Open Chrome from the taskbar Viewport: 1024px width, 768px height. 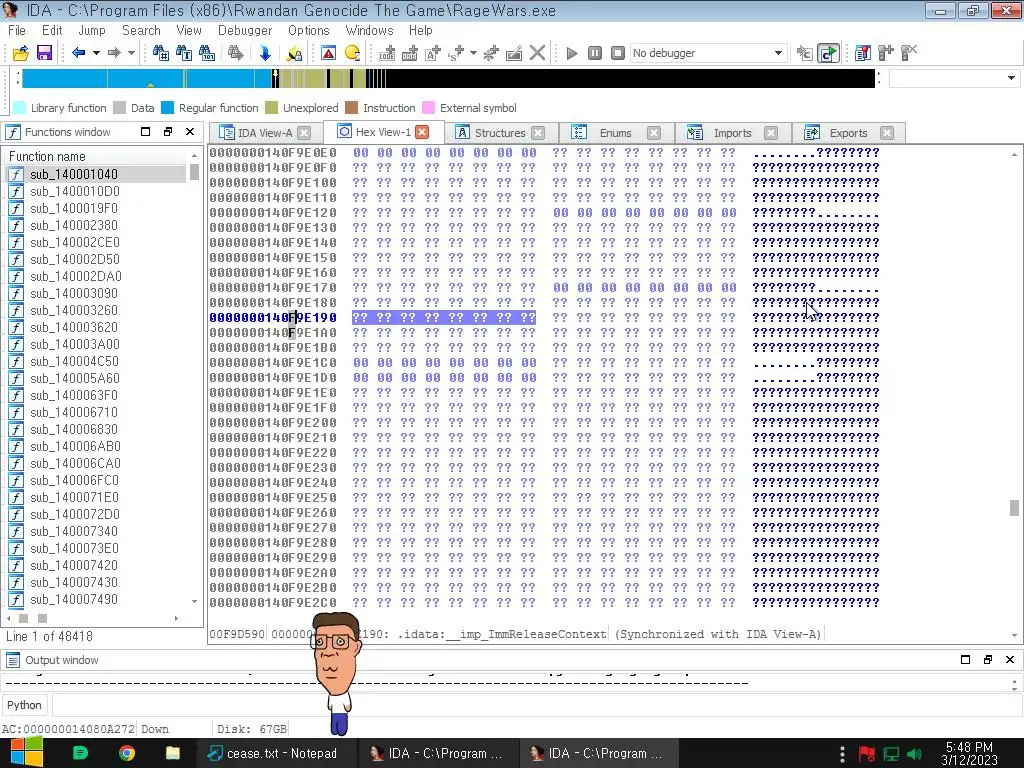(127, 753)
